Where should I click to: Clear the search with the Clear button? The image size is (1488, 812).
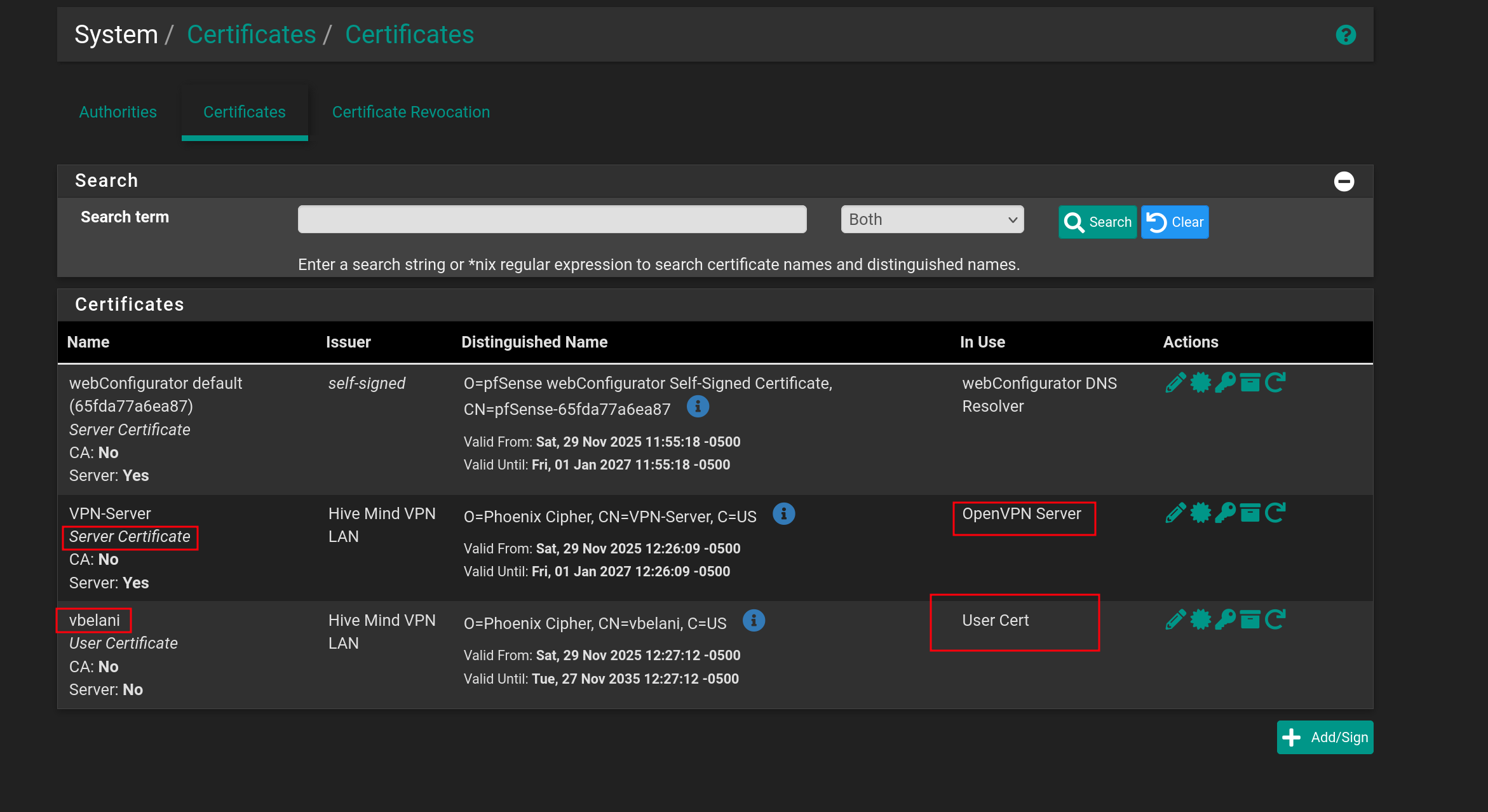click(1174, 222)
